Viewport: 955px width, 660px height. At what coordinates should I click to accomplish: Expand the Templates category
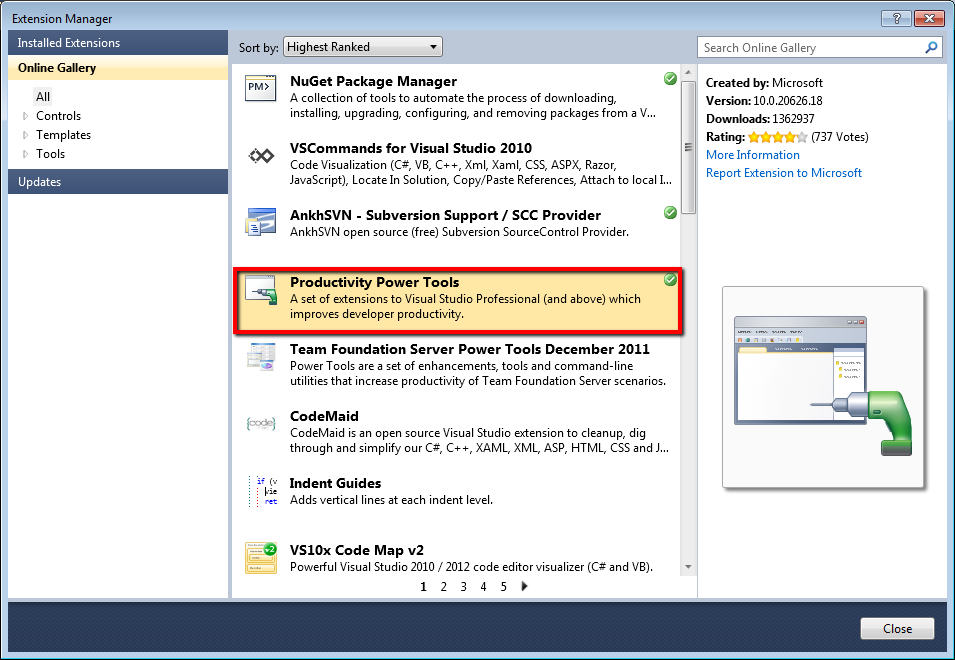[26, 135]
